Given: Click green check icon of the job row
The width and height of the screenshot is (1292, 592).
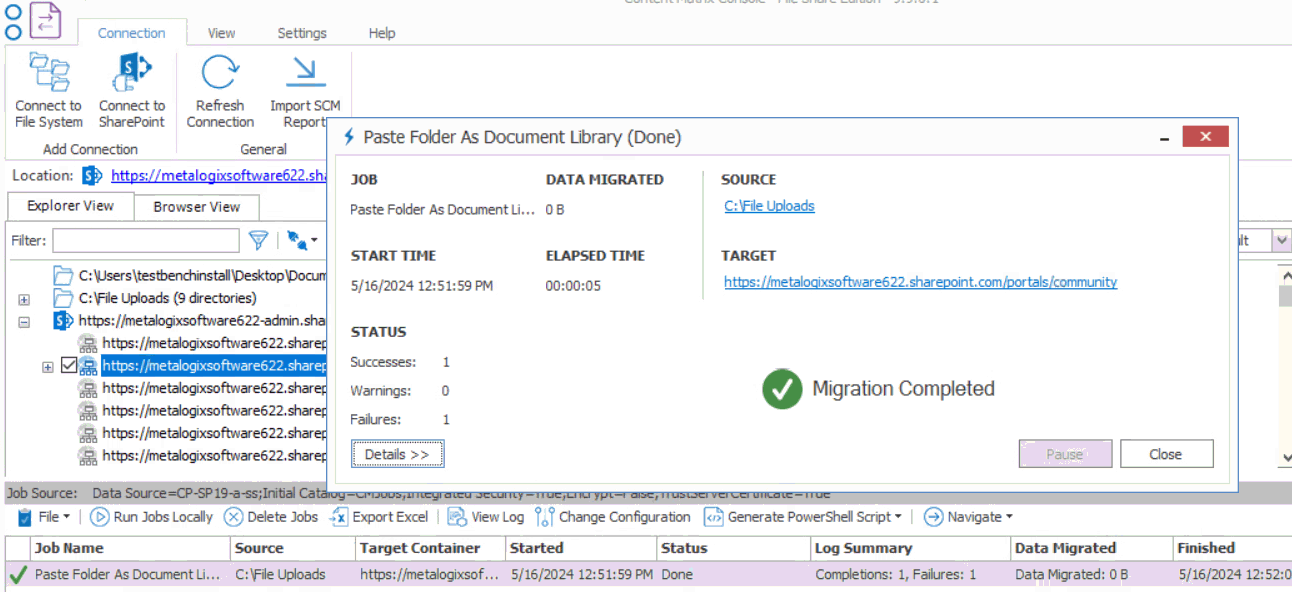Looking at the screenshot, I should pos(18,575).
